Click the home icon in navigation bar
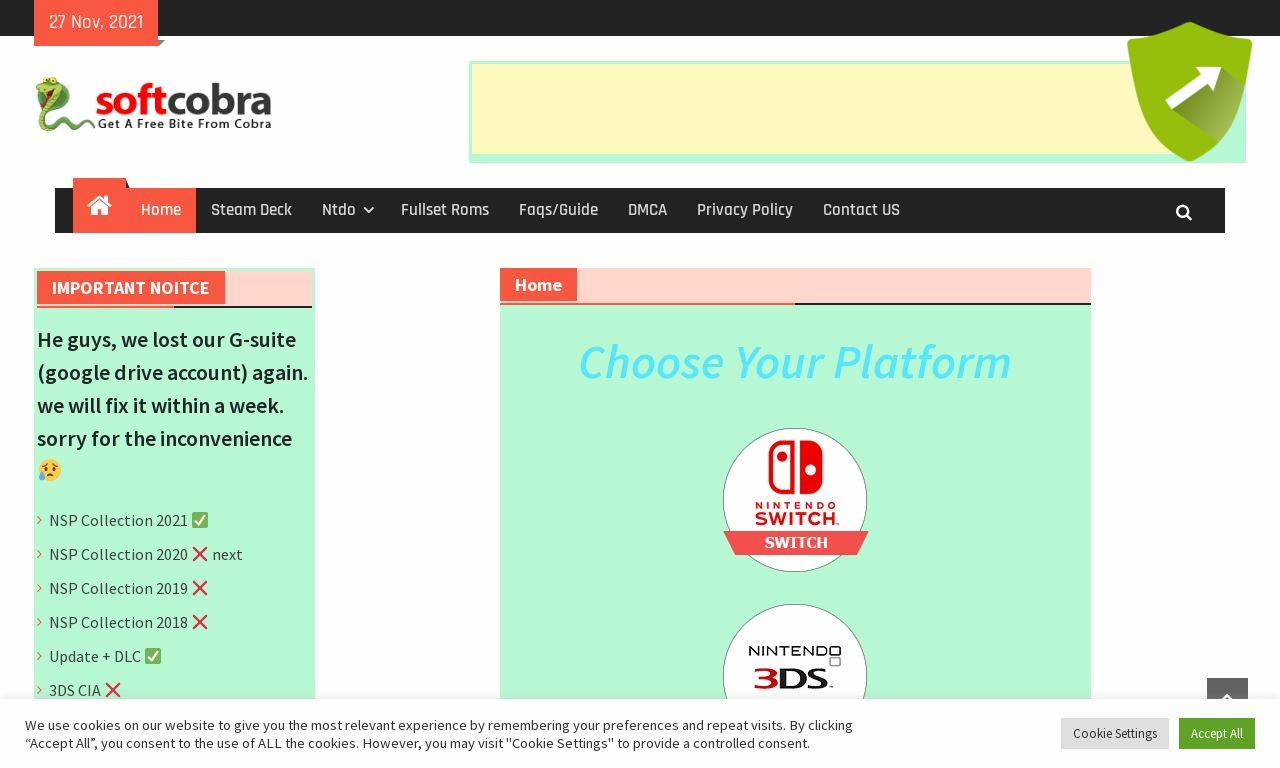 99,207
